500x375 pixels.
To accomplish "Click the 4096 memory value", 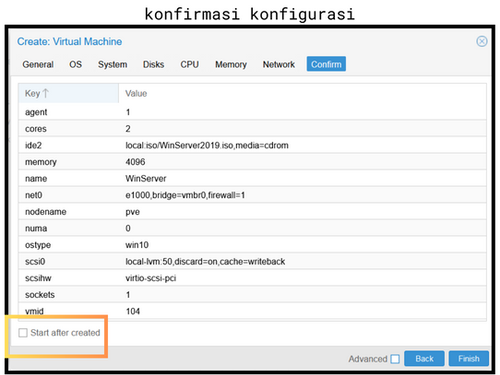I will point(135,162).
